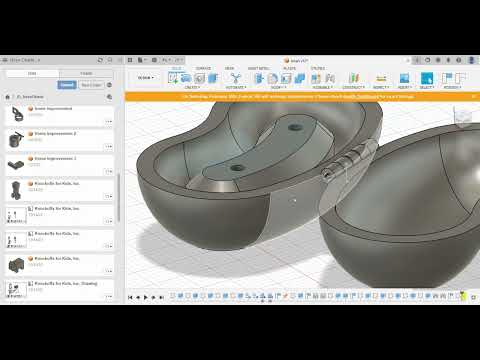Click the Construct plane icon

[354, 78]
